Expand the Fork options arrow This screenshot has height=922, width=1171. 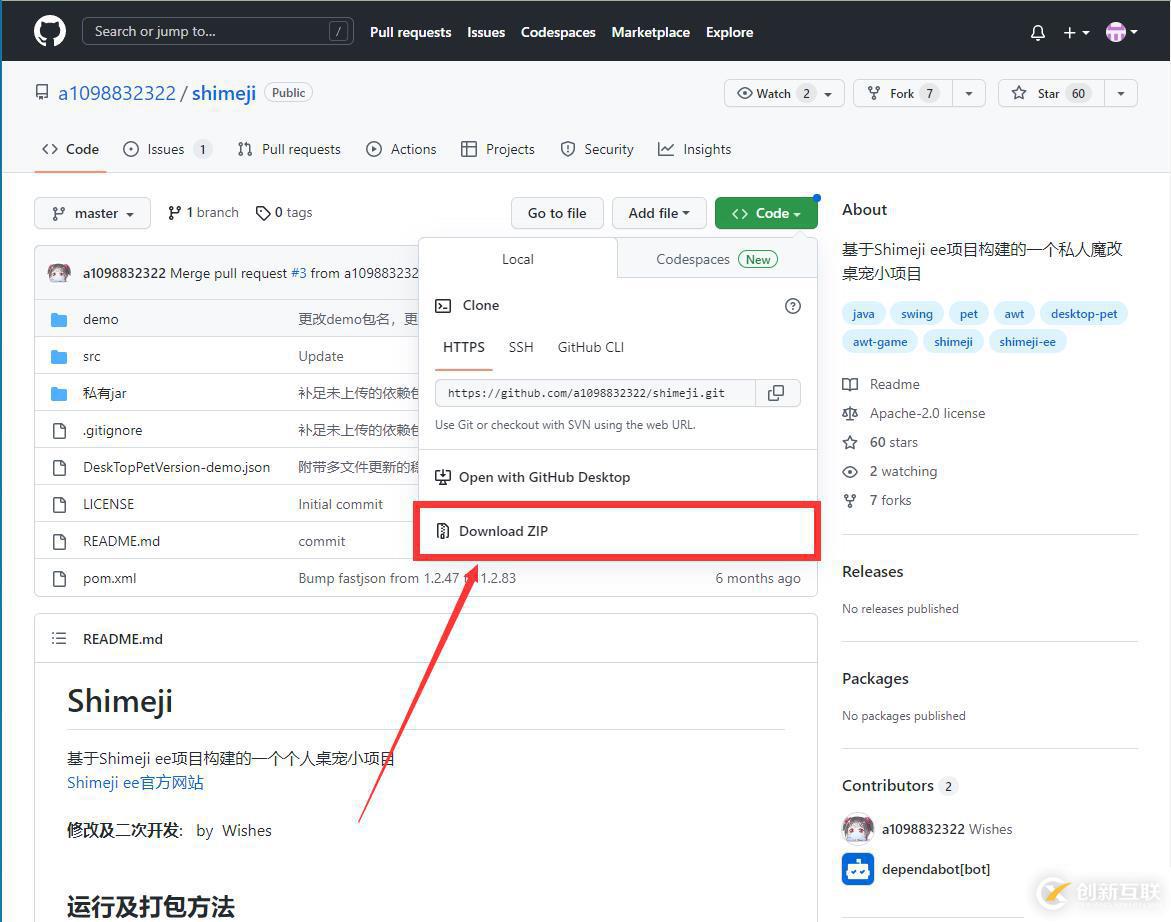click(969, 93)
